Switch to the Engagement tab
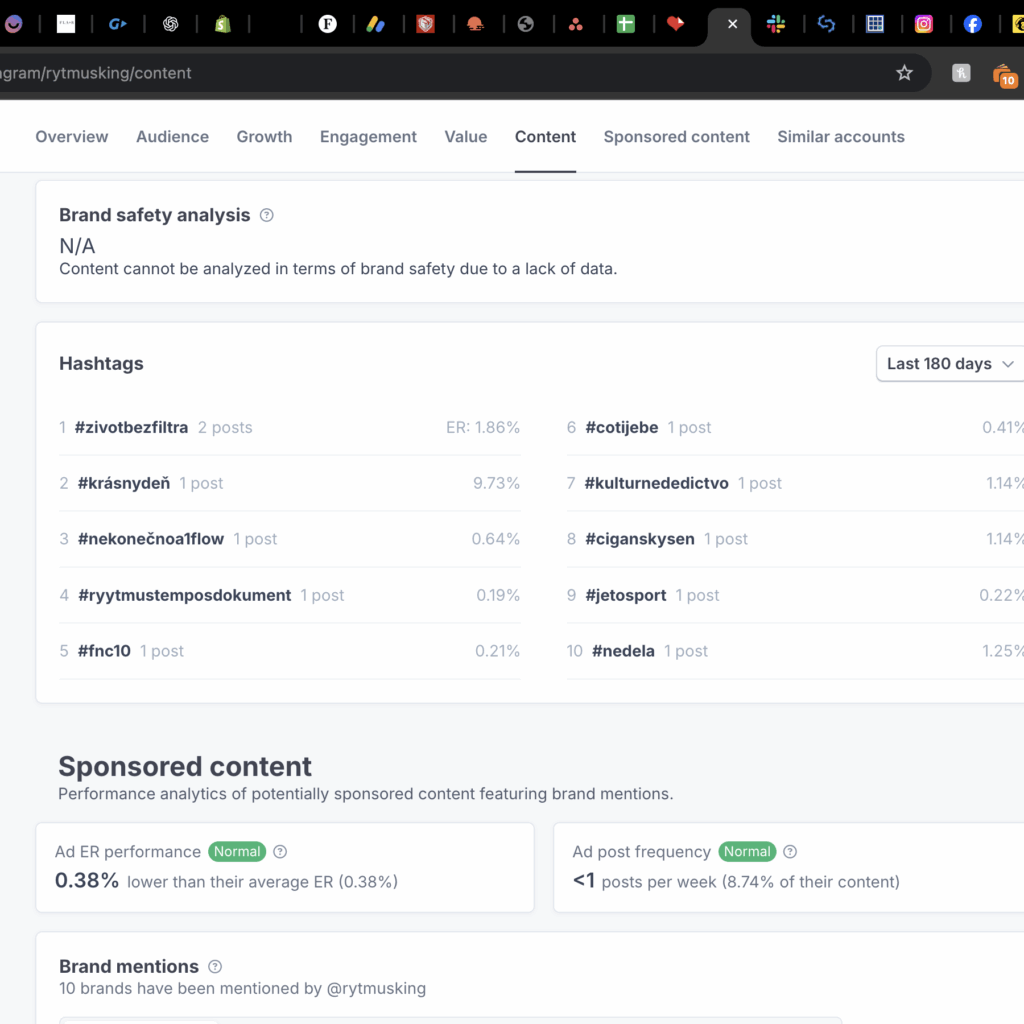Image resolution: width=1024 pixels, height=1024 pixels. (x=368, y=137)
